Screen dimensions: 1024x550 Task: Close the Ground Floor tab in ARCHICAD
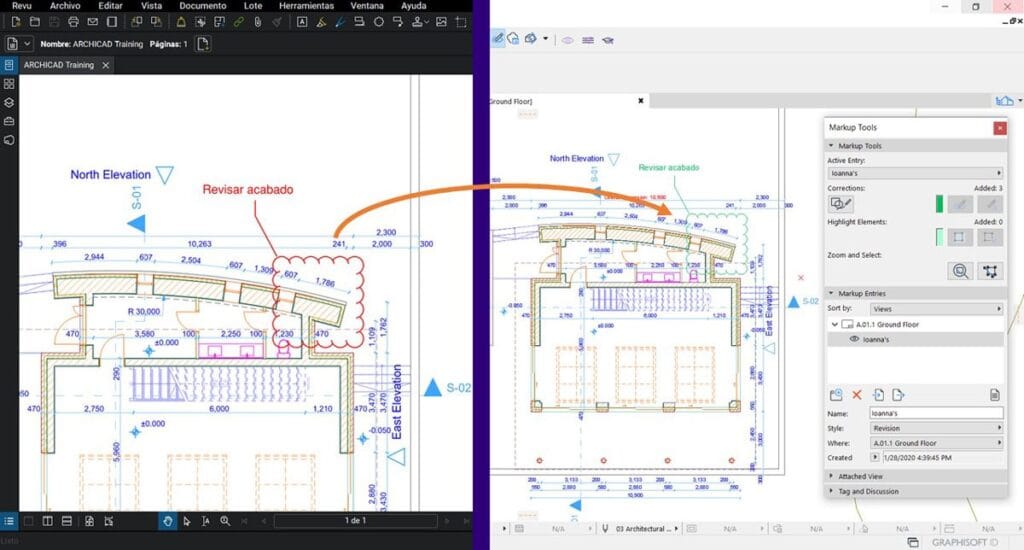point(641,101)
